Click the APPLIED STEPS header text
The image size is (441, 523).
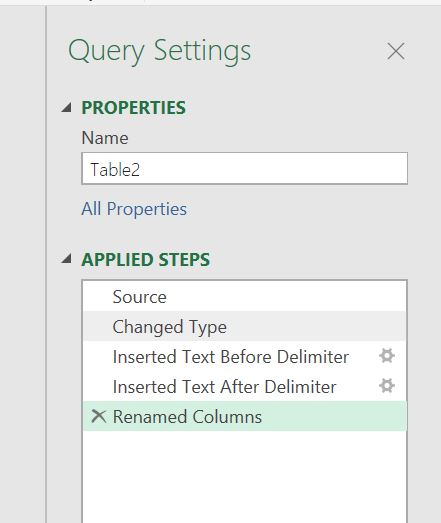click(x=146, y=259)
